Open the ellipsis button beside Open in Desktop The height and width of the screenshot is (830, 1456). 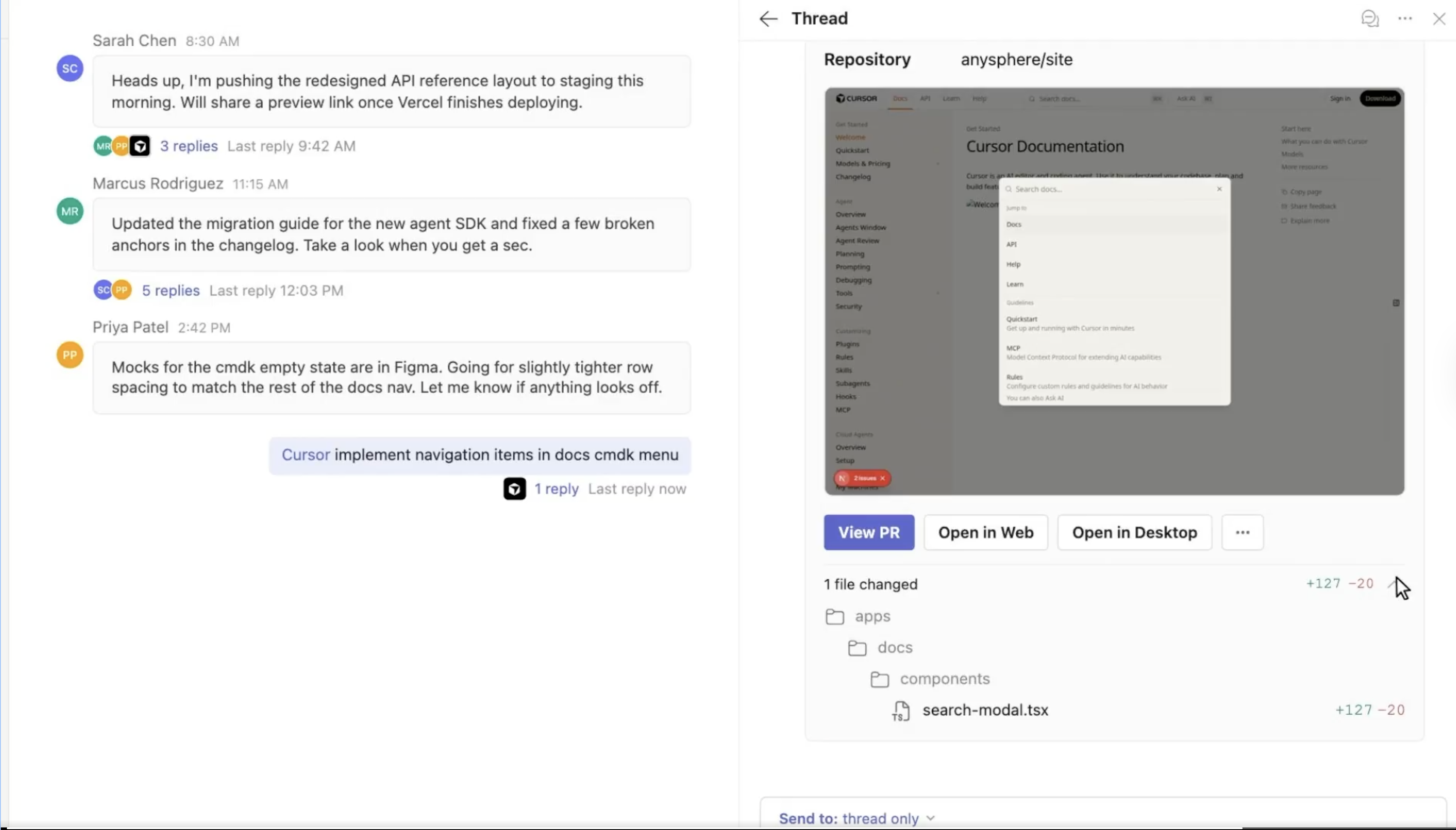(1242, 532)
